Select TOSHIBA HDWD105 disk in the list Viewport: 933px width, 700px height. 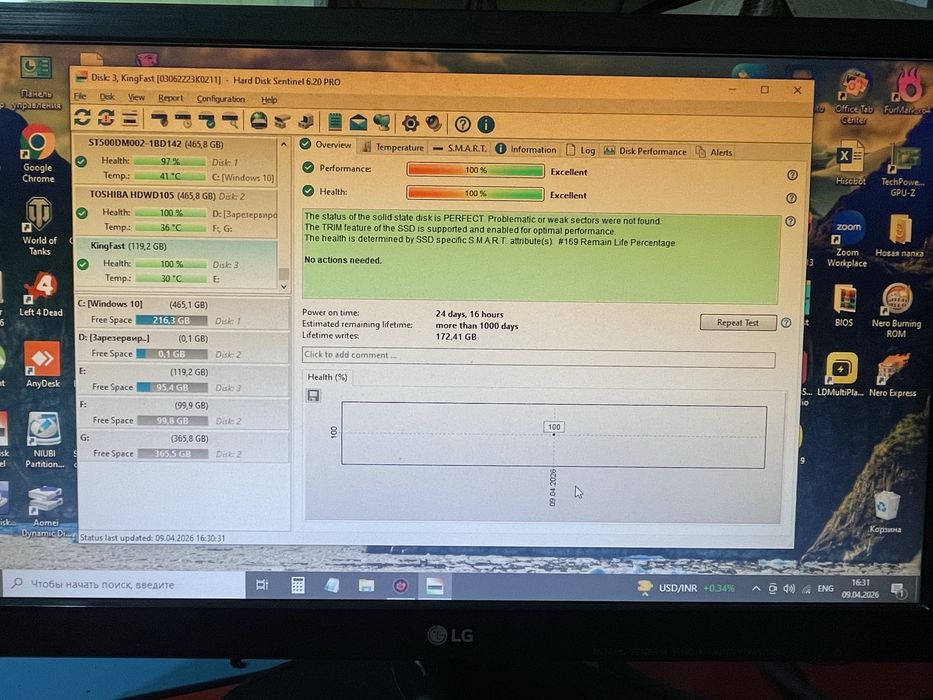click(x=176, y=212)
